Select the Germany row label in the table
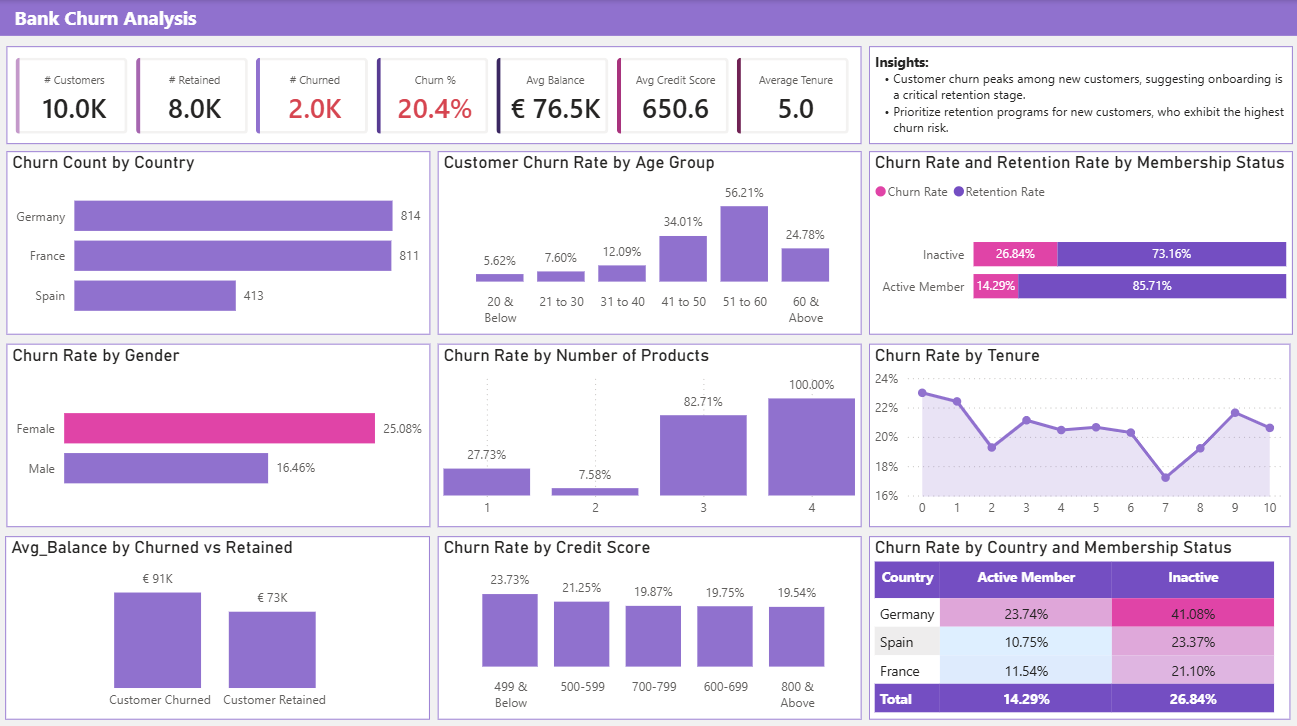 point(907,614)
